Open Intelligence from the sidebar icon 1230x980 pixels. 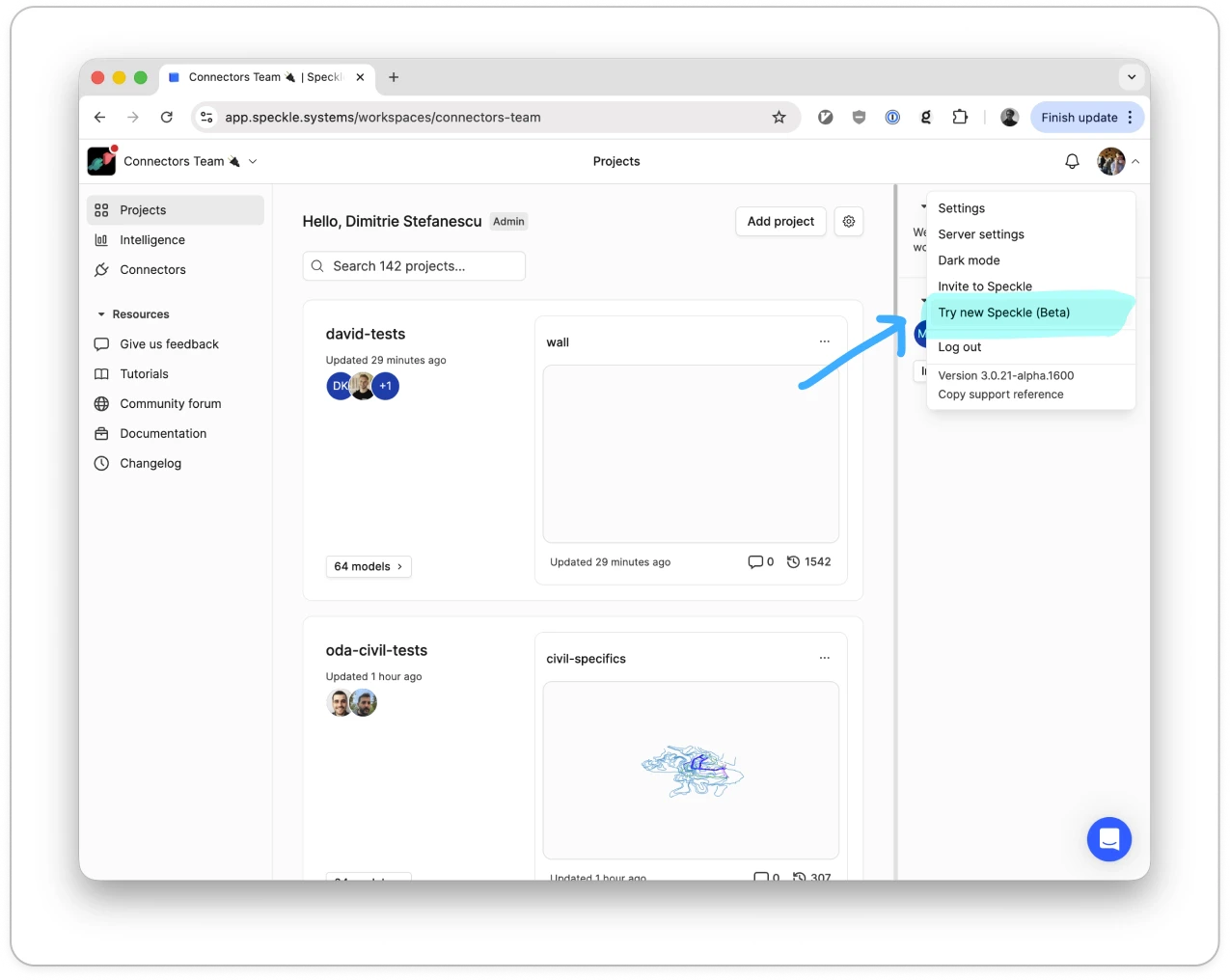102,239
